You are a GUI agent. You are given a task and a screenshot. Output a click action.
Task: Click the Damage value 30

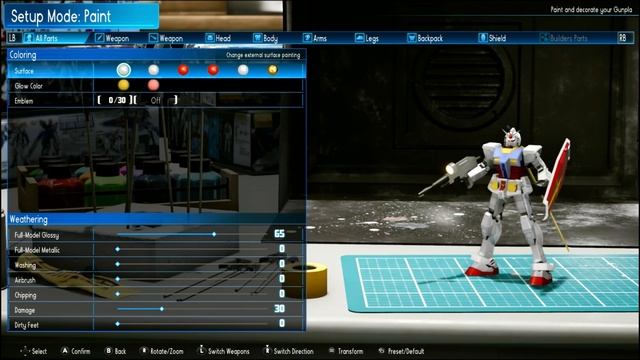pyautogui.click(x=280, y=309)
